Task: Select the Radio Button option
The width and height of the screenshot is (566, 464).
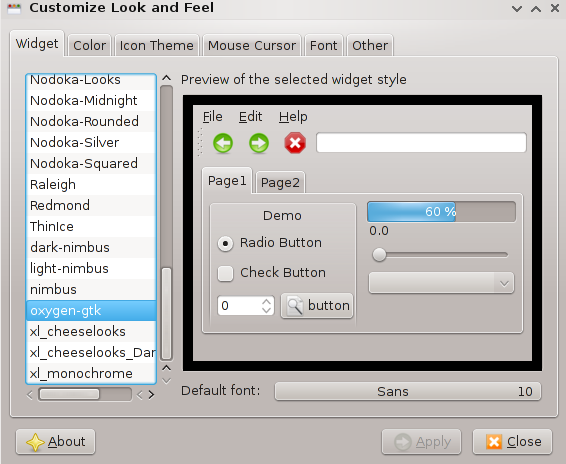Action: [x=225, y=243]
